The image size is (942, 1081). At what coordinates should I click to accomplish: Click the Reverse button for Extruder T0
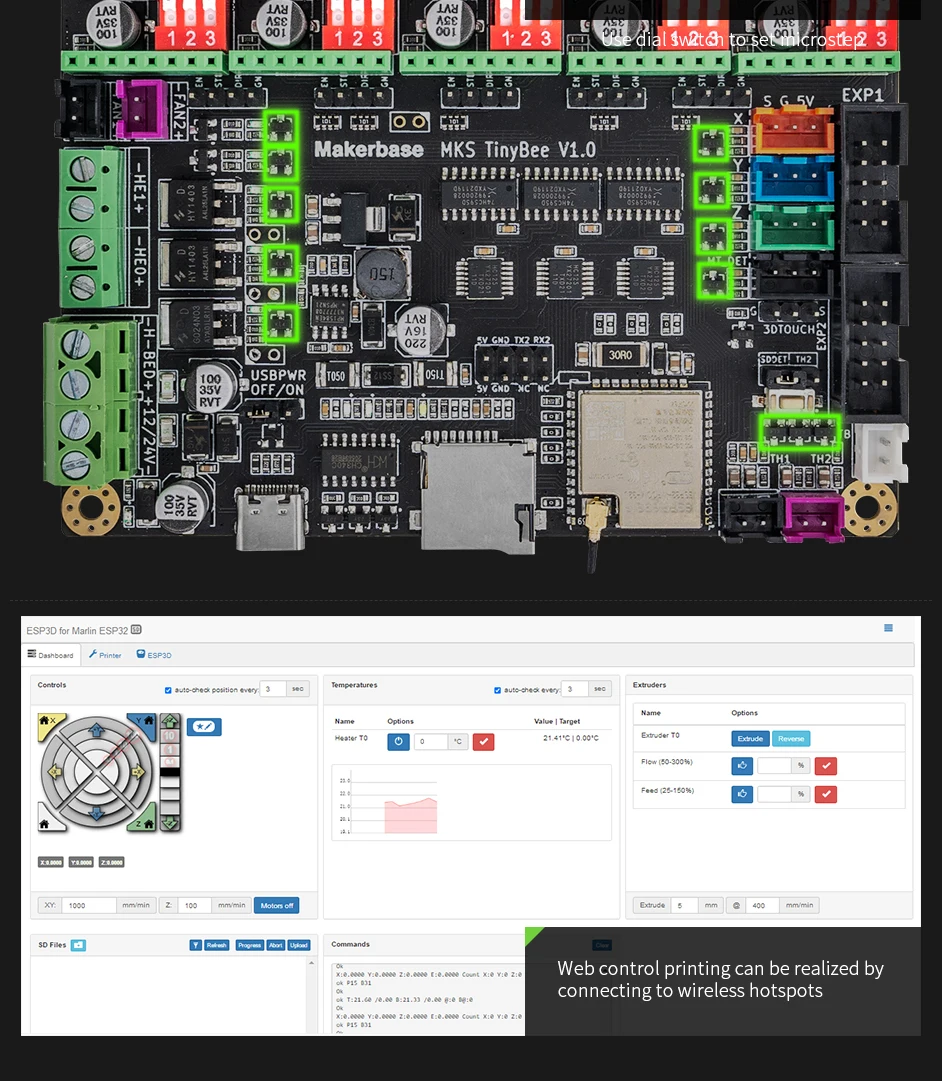[791, 739]
